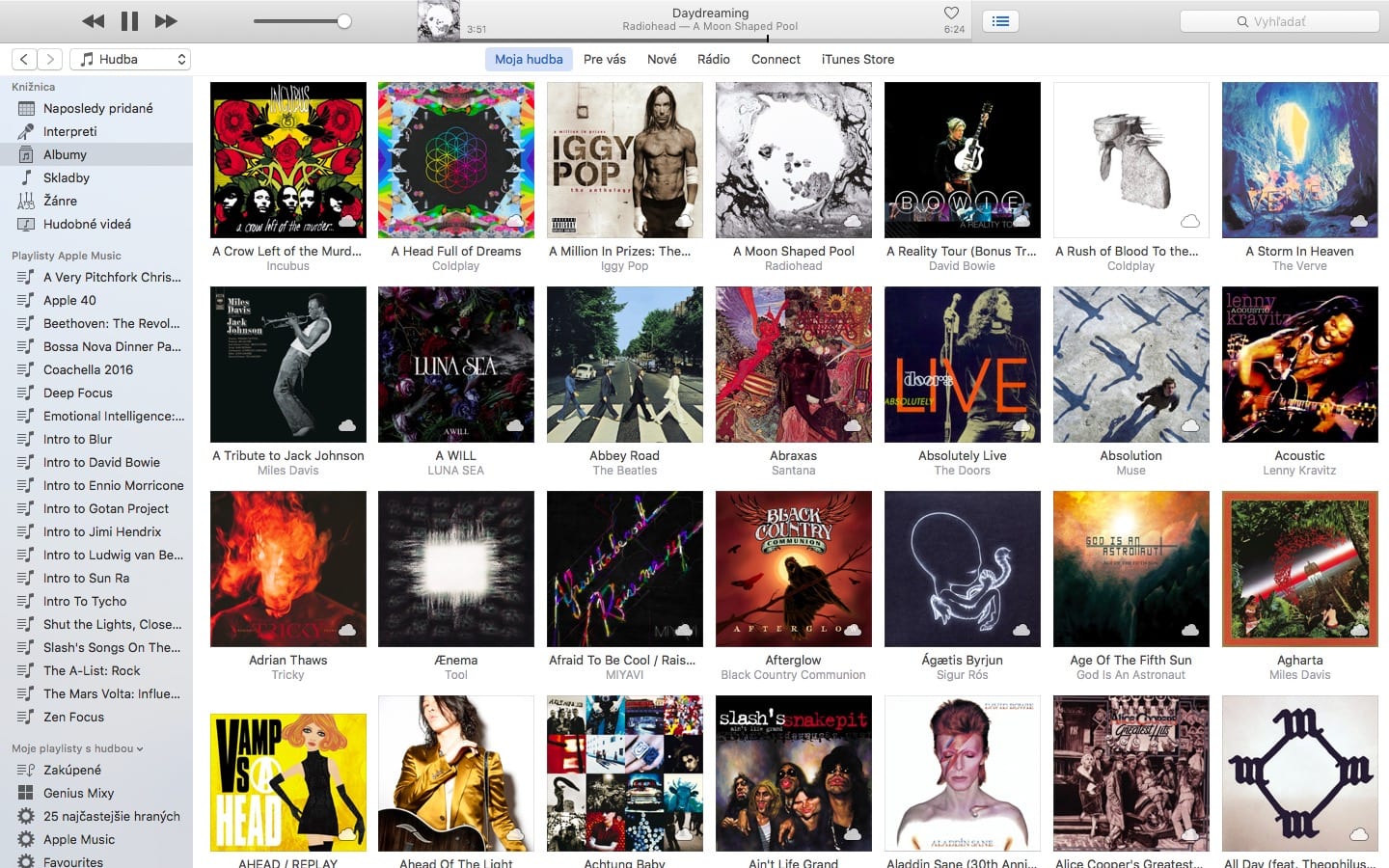Image resolution: width=1389 pixels, height=868 pixels.
Task: Open the Zen Focus playlist
Action: (96, 717)
